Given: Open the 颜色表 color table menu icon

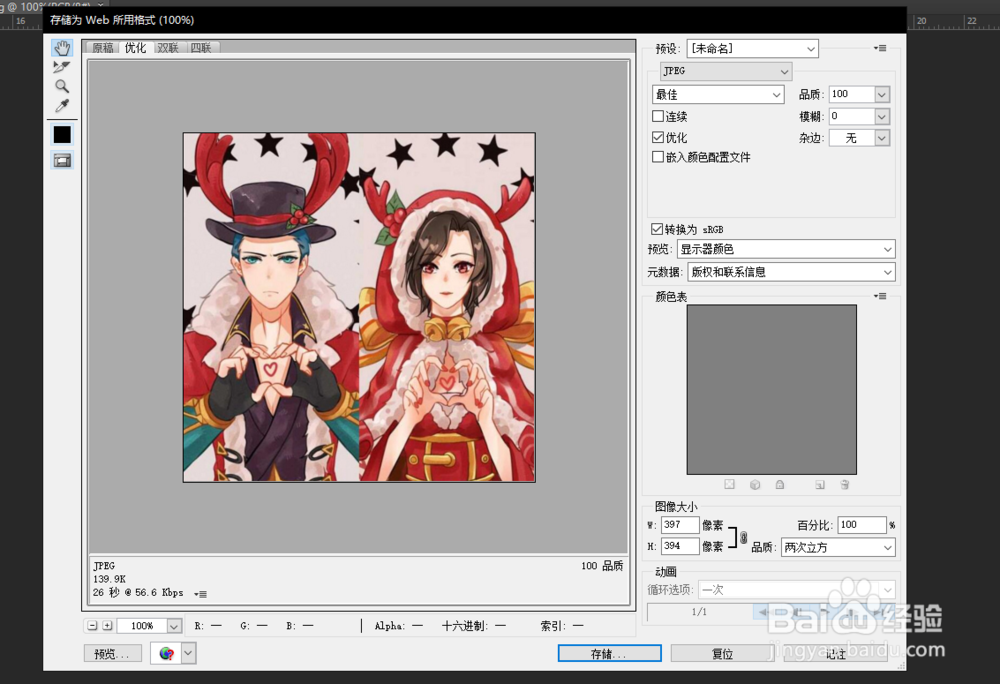Looking at the screenshot, I should tap(880, 296).
